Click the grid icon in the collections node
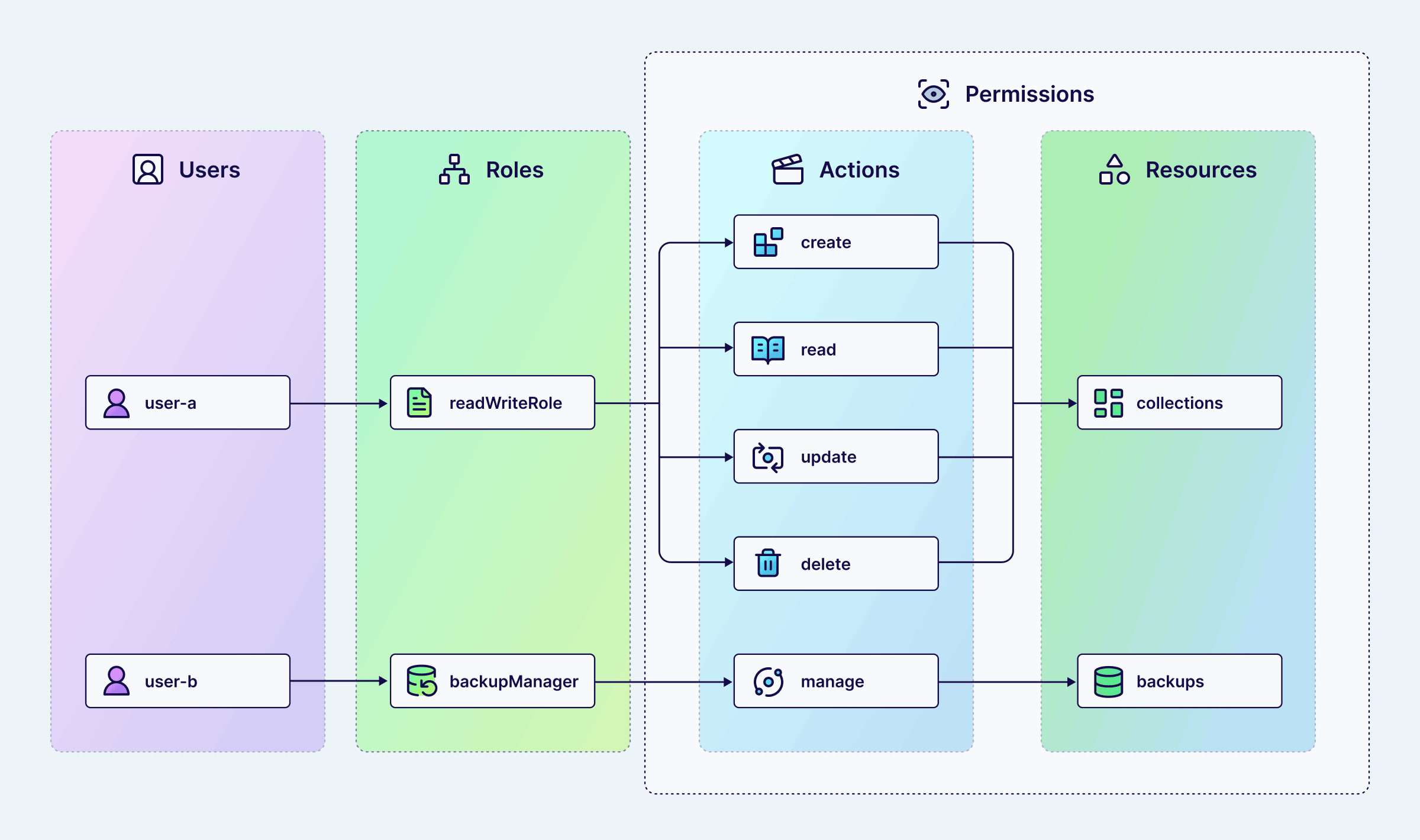The image size is (1420, 840). click(1108, 402)
